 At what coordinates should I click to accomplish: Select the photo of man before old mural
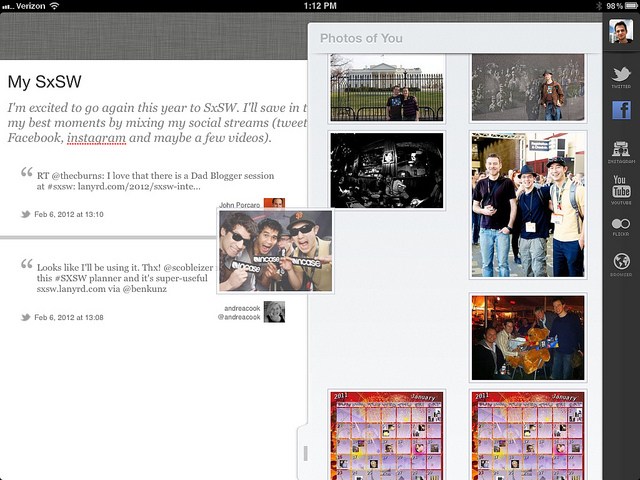(x=528, y=88)
